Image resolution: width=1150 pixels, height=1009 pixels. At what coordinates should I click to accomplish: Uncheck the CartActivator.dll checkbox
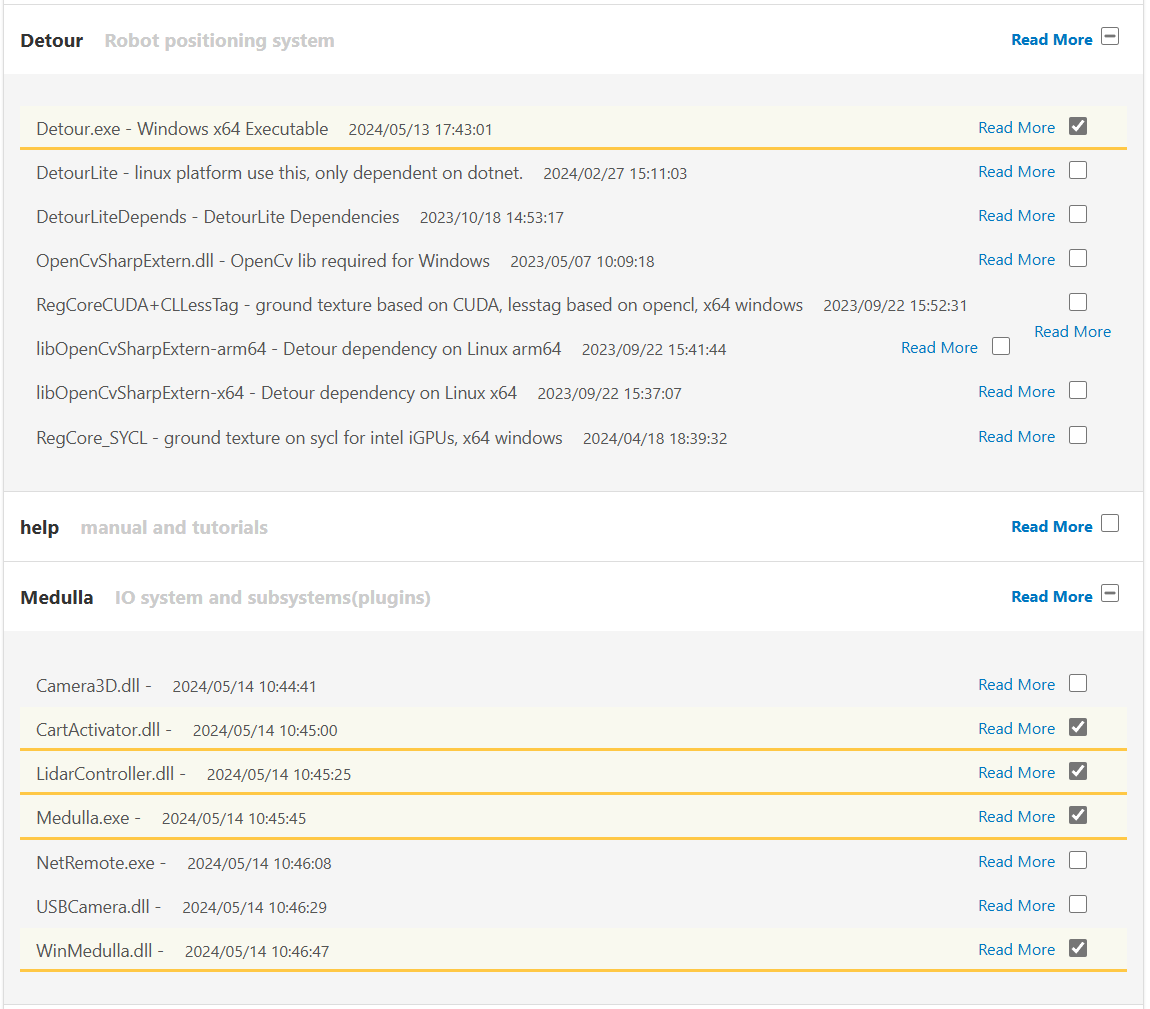pos(1077,727)
